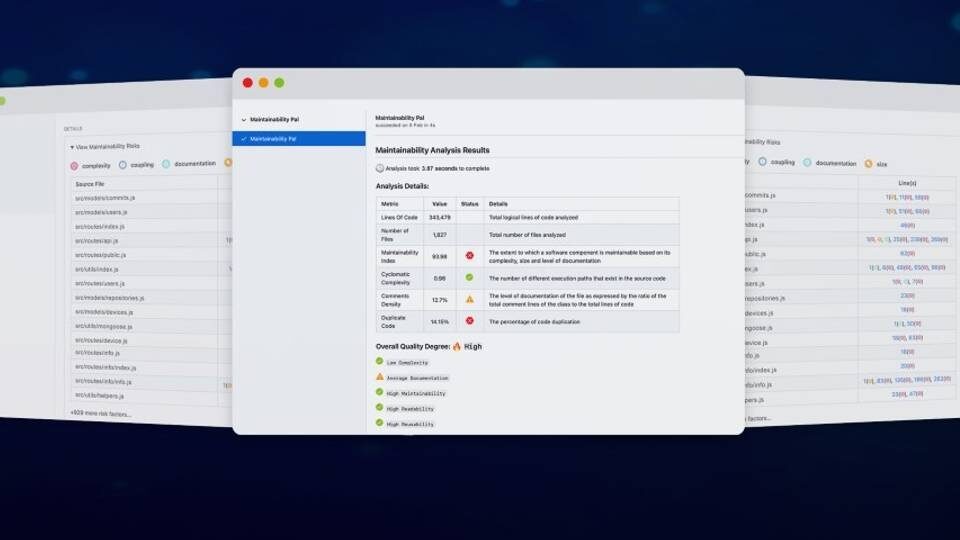Click the warning triangle icon for Comments Density
This screenshot has width=960, height=540.
469,298
